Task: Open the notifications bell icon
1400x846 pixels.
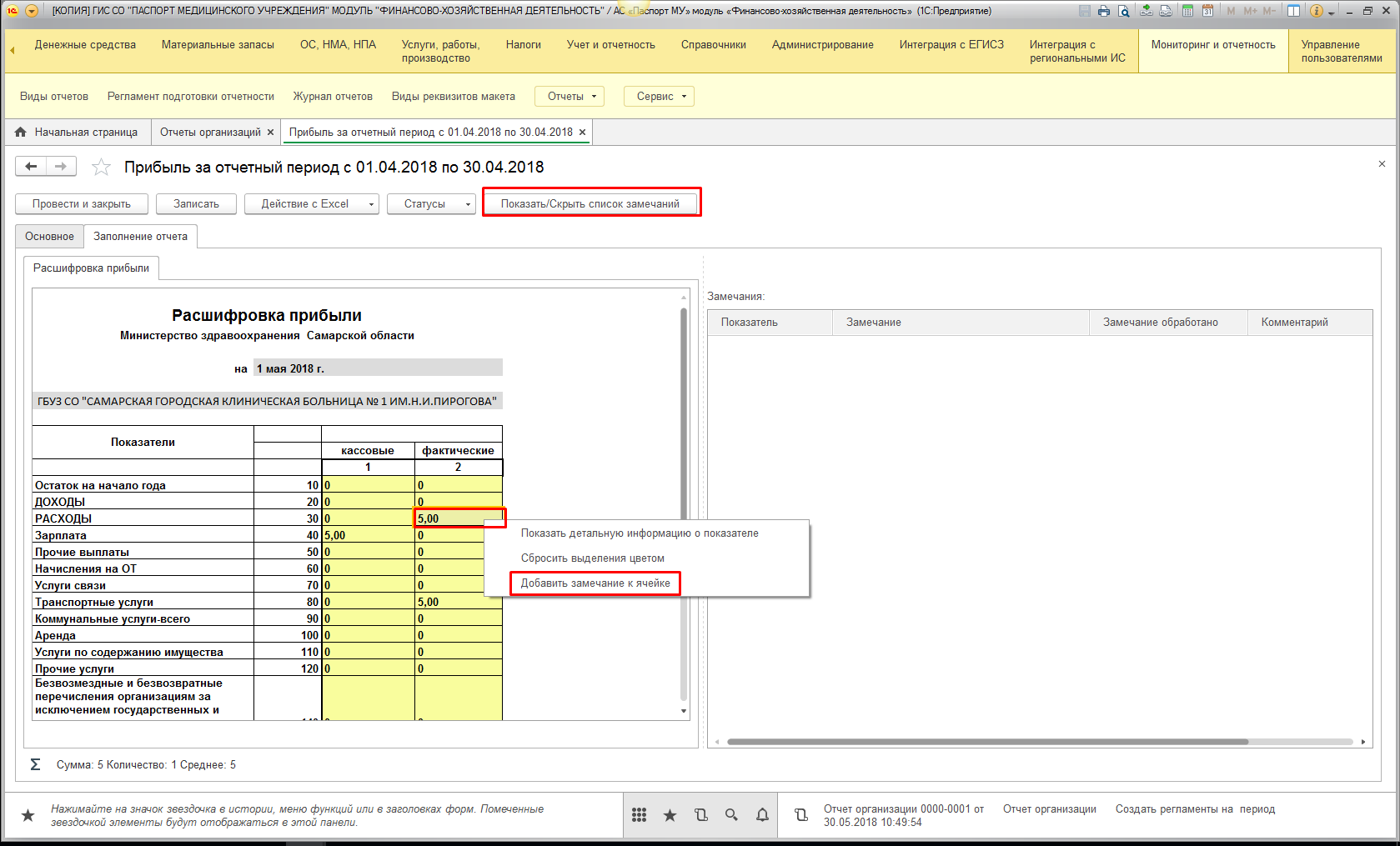Action: point(762,815)
